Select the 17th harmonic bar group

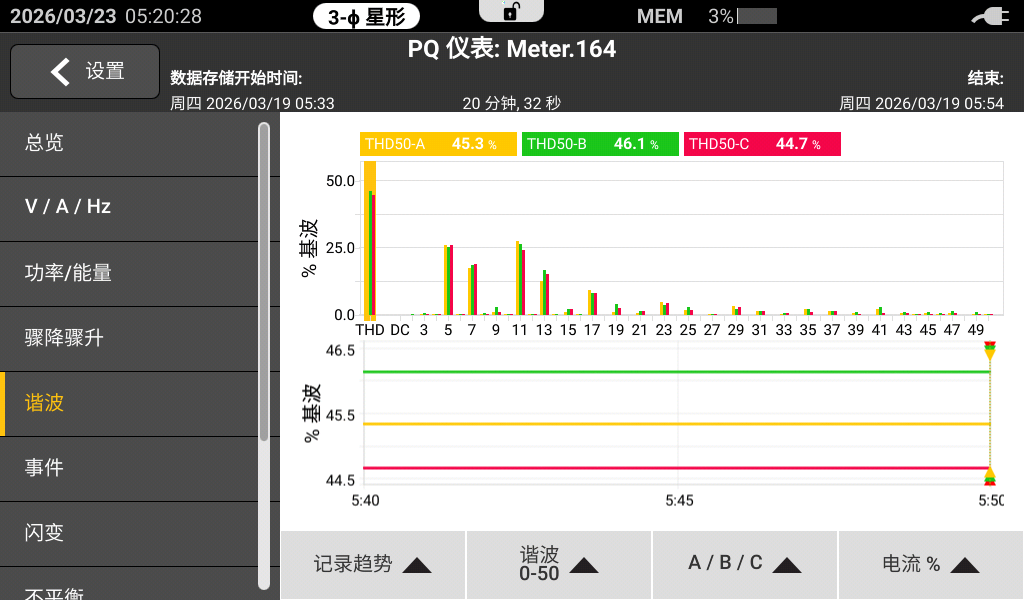(592, 303)
